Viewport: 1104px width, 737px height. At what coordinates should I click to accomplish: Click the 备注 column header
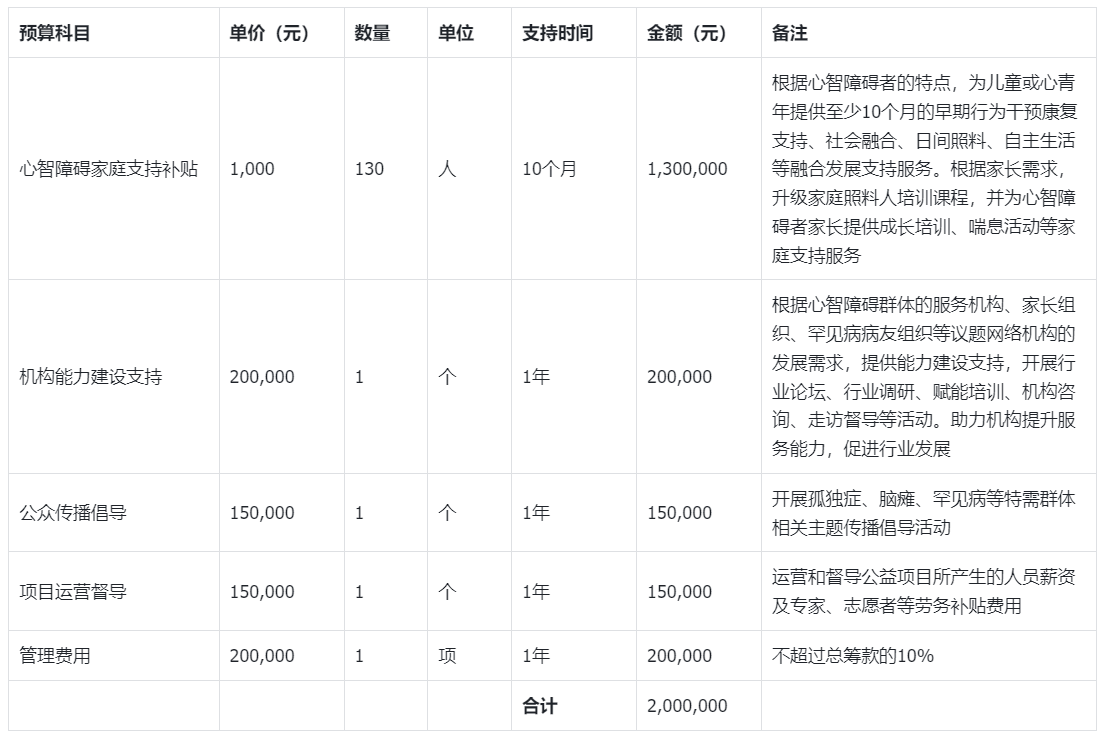point(790,34)
